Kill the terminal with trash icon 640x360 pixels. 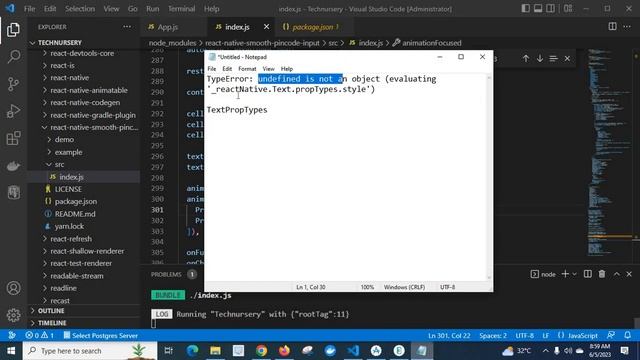click(x=602, y=274)
